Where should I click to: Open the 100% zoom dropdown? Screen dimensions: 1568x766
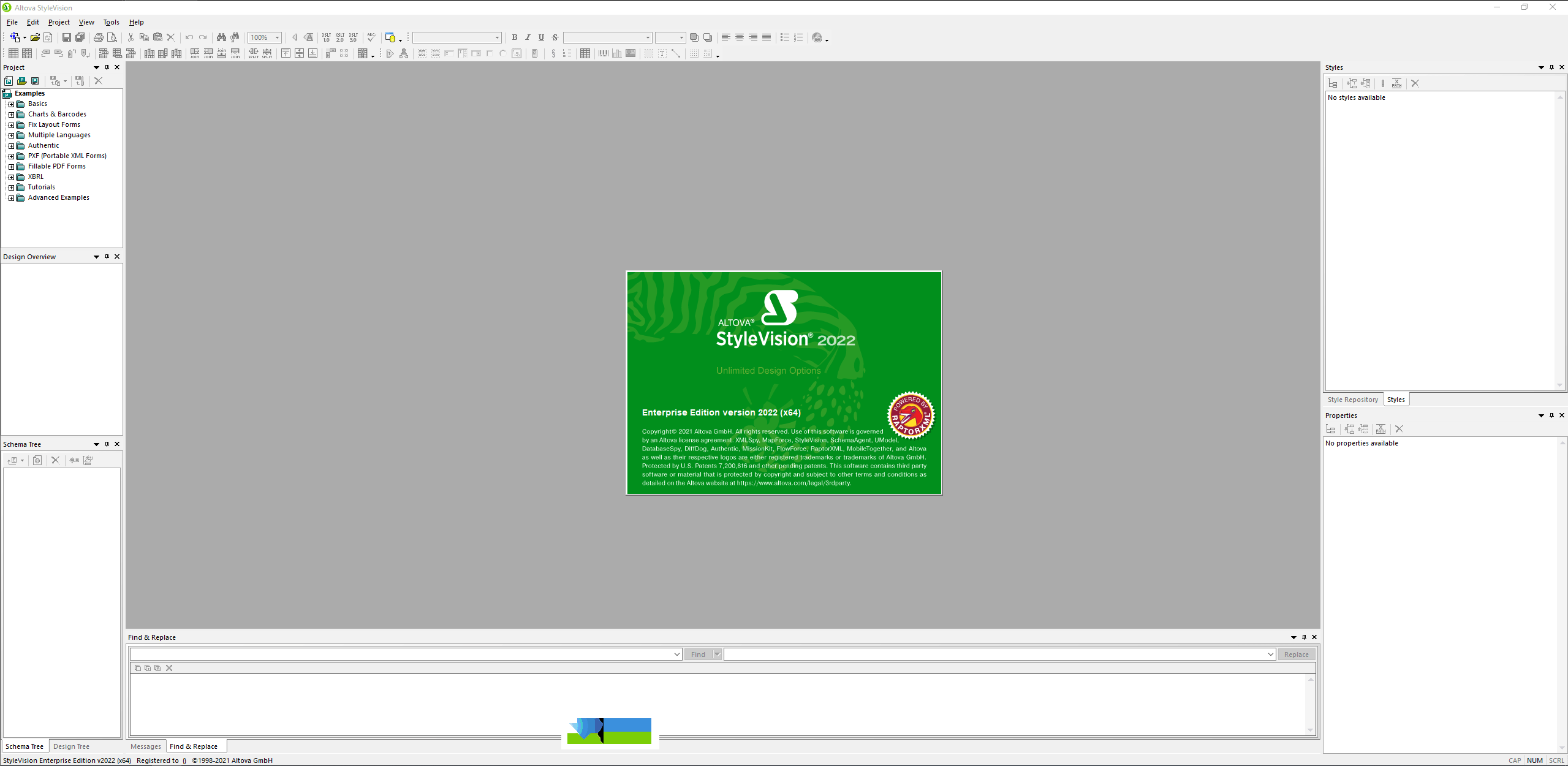coord(277,37)
